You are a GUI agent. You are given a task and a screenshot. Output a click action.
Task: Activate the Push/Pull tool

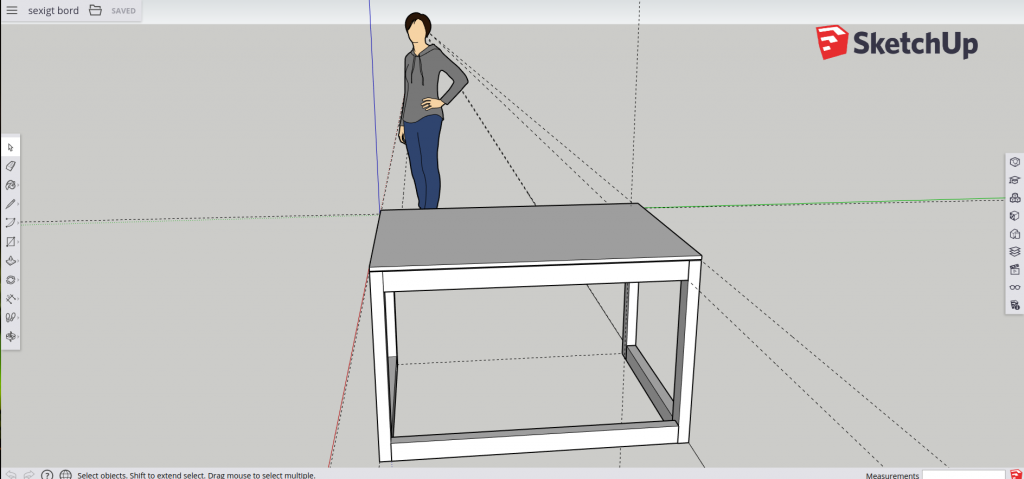point(11,261)
